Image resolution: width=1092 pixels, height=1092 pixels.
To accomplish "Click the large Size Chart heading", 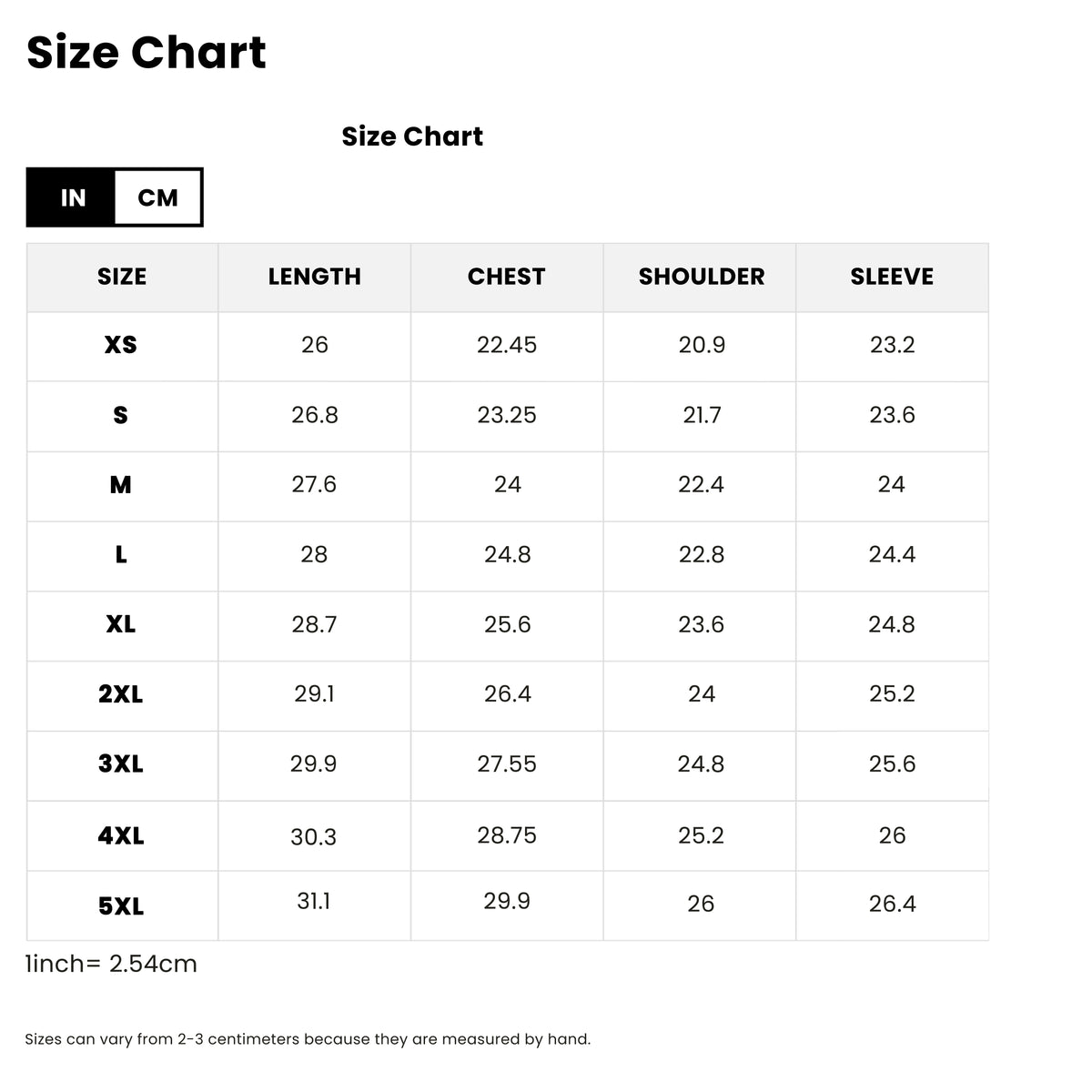I will coord(147,52).
